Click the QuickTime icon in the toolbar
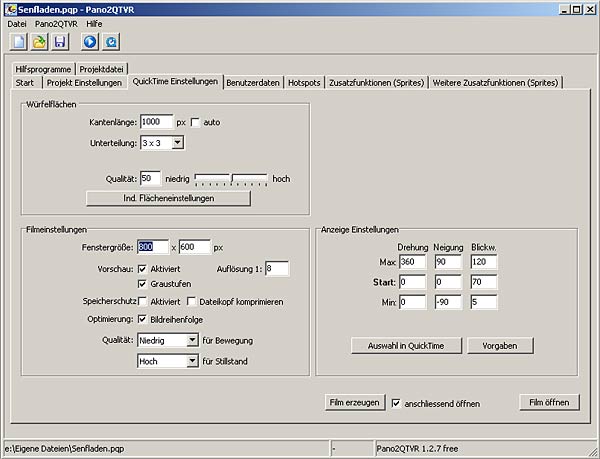 click(x=111, y=42)
